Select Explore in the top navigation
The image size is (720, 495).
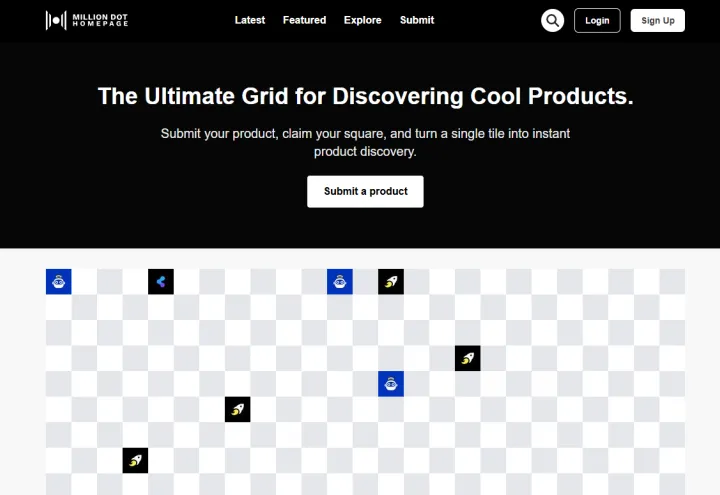[x=363, y=20]
